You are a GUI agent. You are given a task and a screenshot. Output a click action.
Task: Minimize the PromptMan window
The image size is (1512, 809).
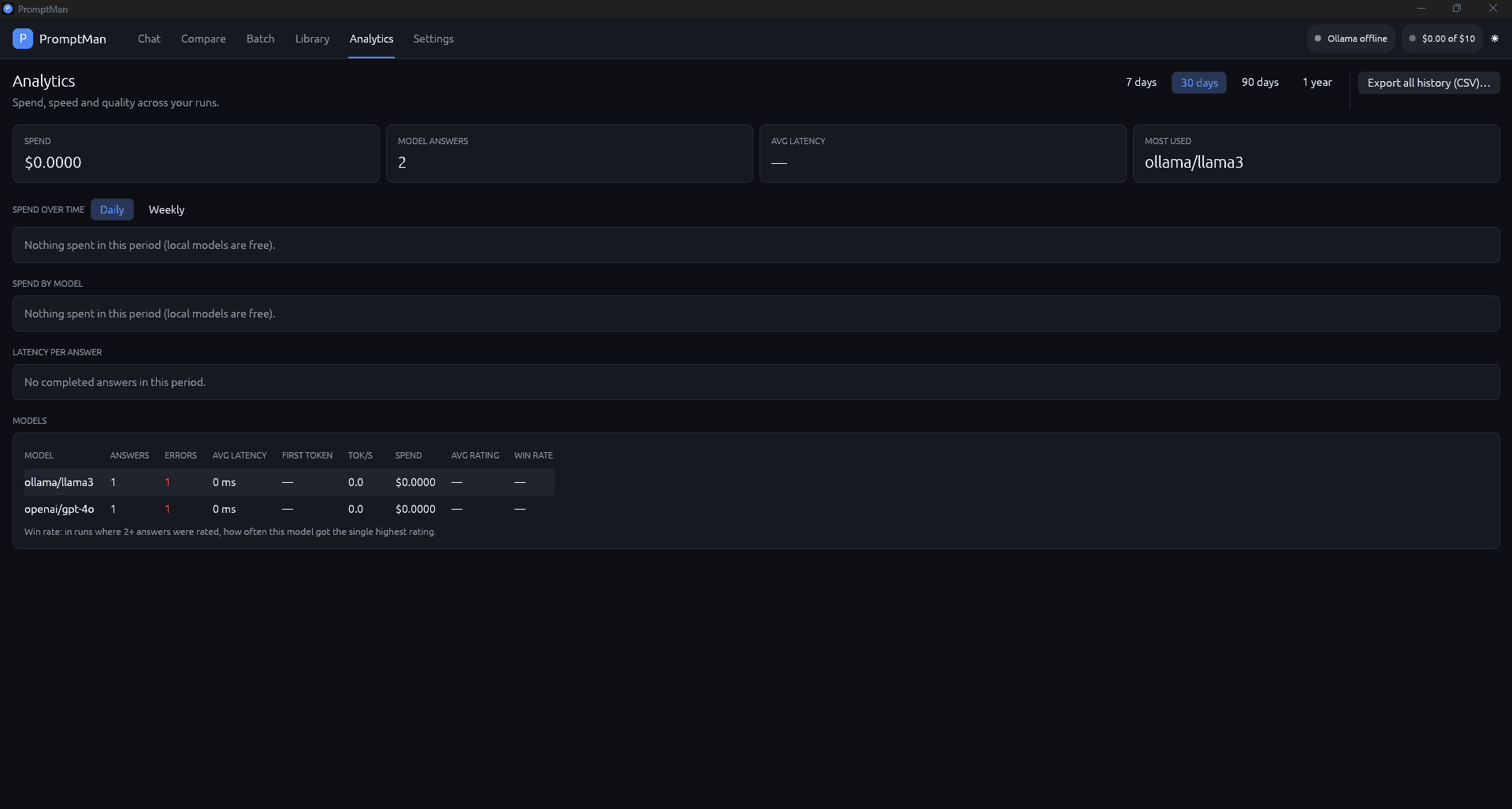pos(1421,9)
